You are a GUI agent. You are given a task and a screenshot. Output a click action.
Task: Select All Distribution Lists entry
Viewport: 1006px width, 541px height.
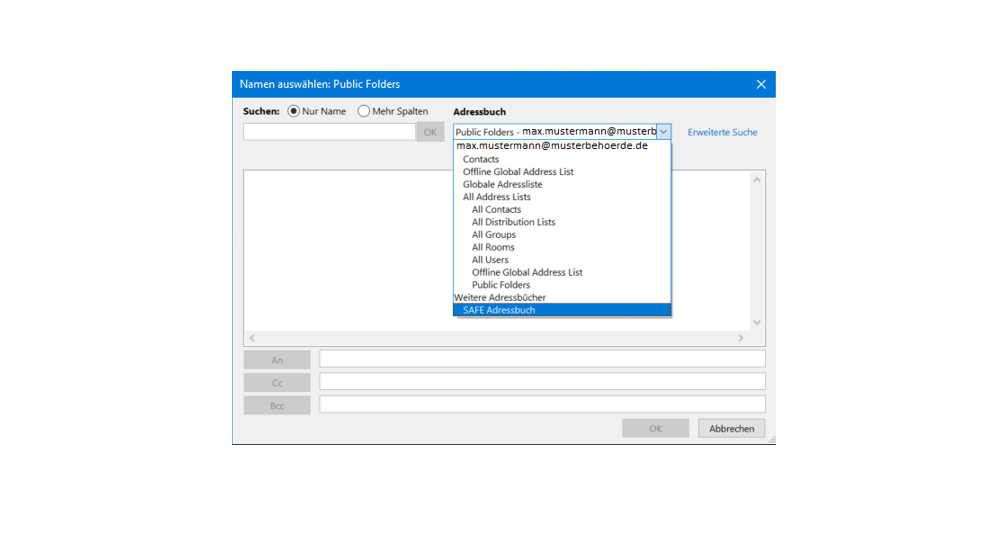coord(513,222)
